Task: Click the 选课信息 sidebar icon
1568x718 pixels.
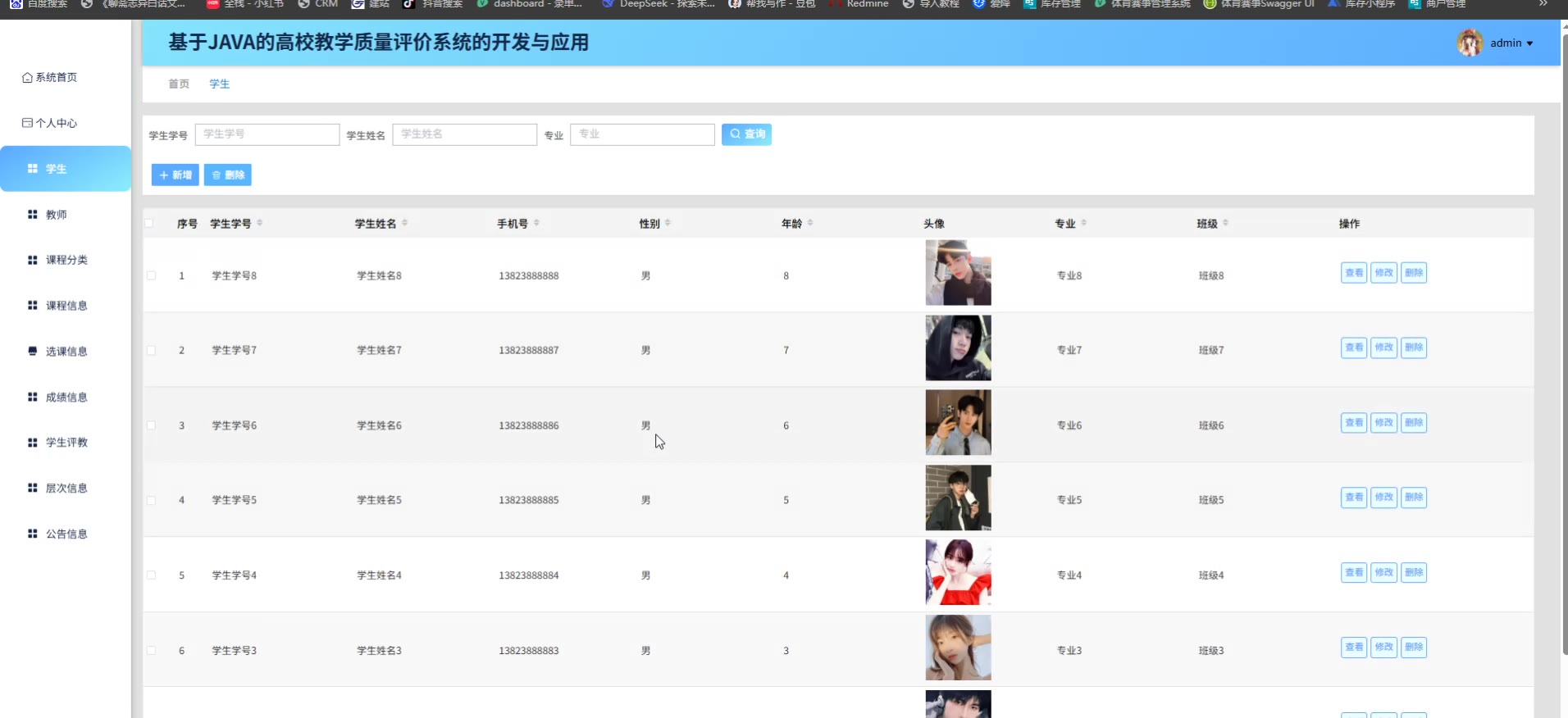Action: pyautogui.click(x=33, y=352)
